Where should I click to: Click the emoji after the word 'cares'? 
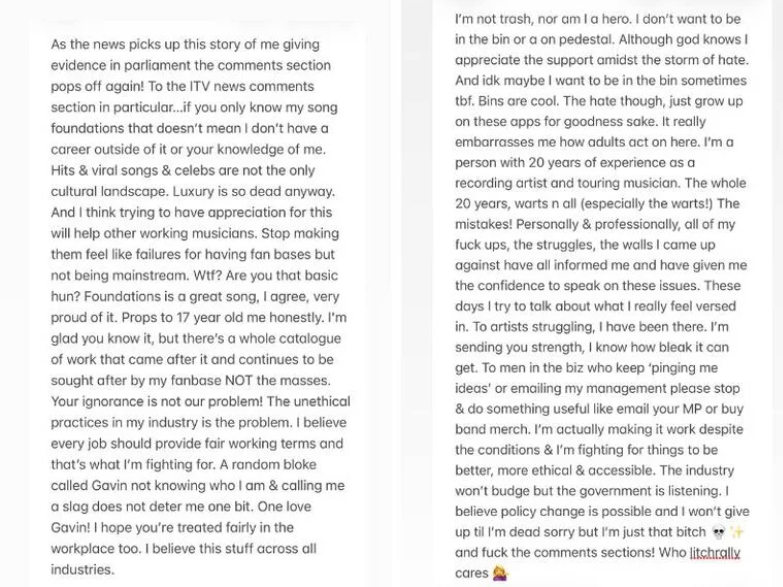(x=497, y=574)
